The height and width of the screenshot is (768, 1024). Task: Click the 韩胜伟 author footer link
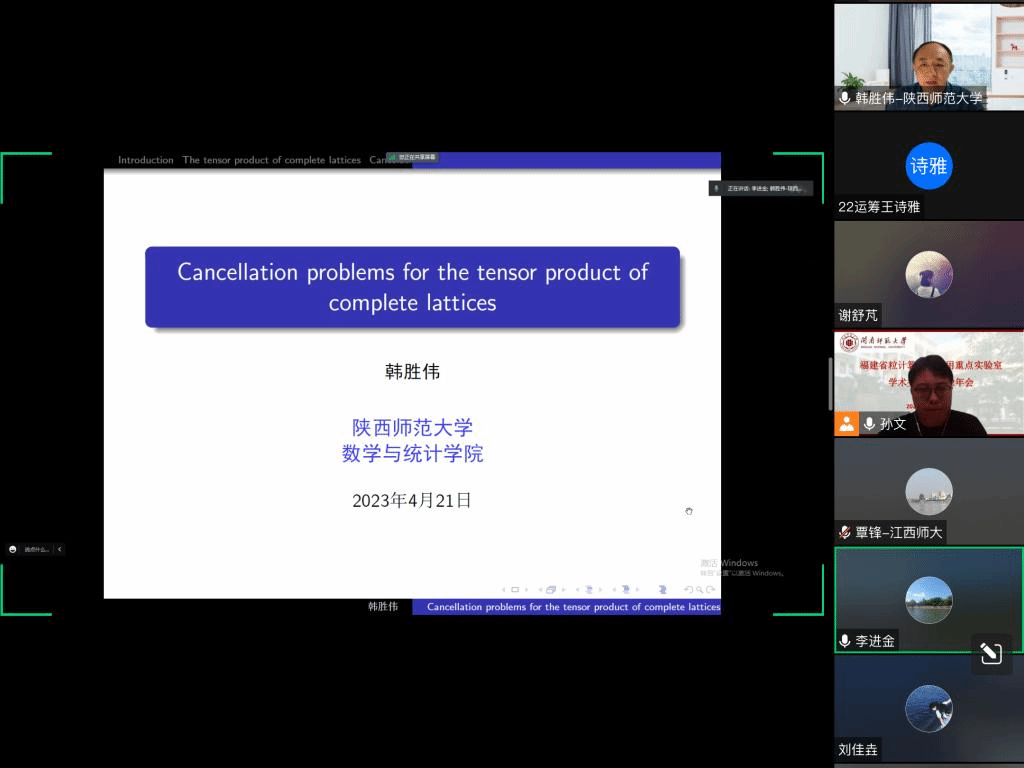click(x=383, y=607)
